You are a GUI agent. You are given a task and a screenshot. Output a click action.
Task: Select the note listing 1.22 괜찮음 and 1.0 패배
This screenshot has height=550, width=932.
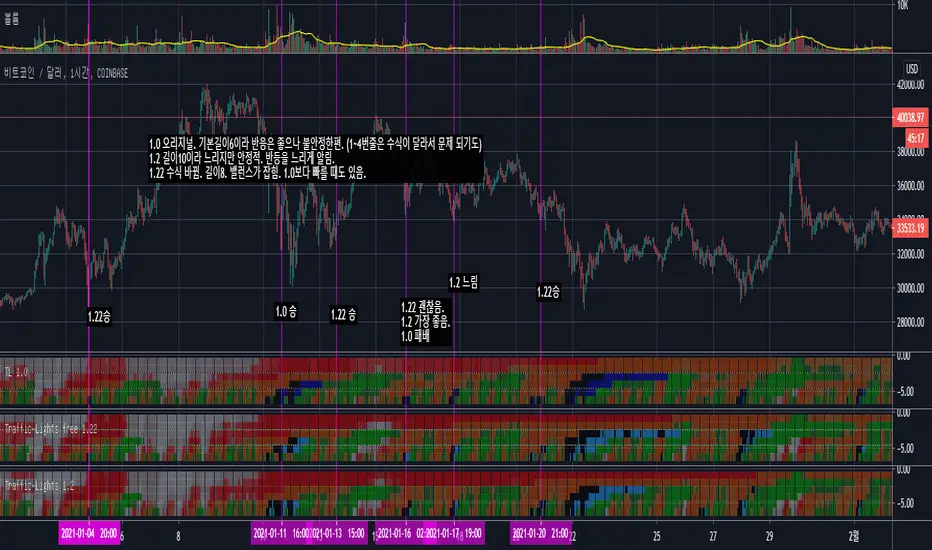tap(426, 322)
